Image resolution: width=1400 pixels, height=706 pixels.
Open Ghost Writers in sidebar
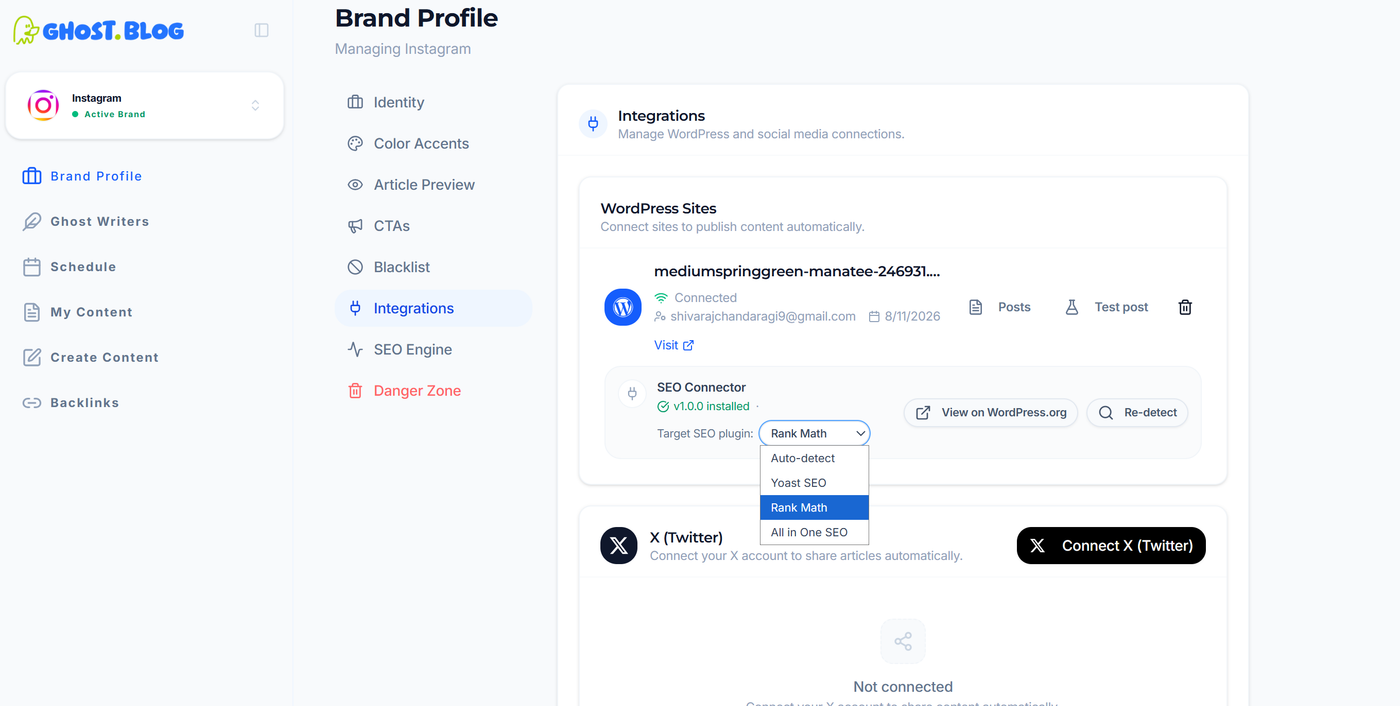(x=86, y=221)
